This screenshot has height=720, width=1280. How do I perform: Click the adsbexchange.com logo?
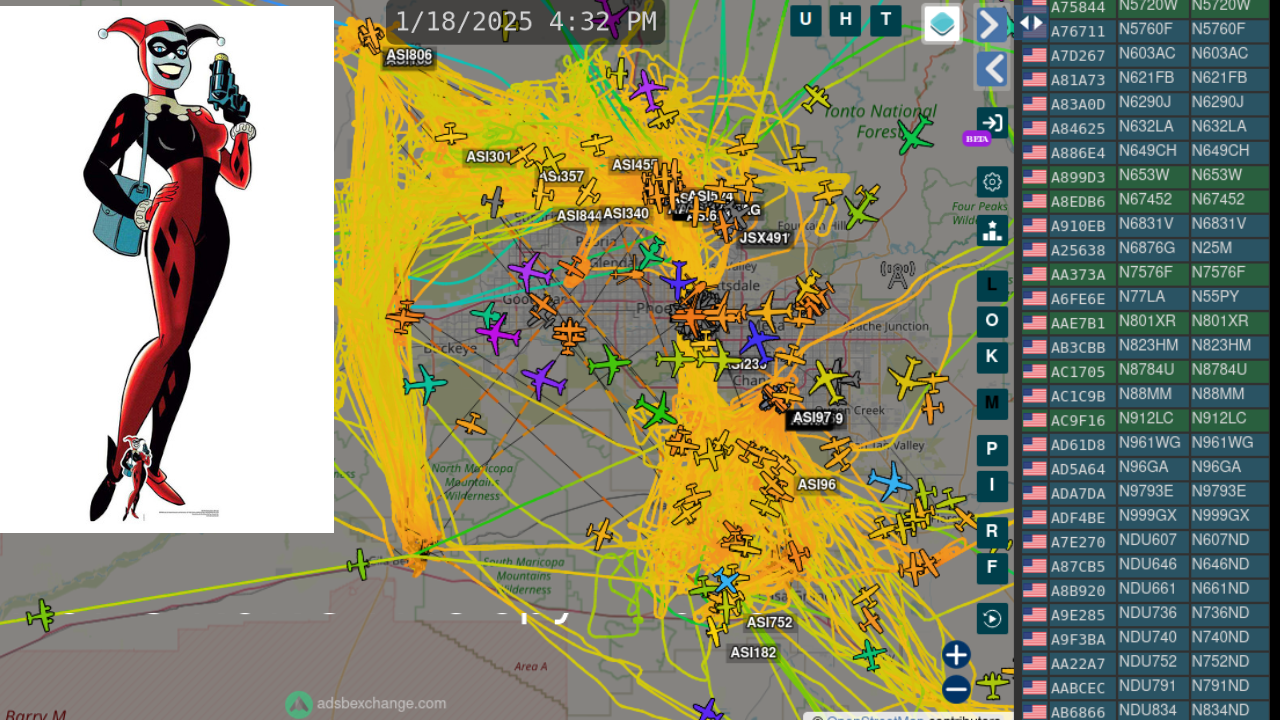click(x=366, y=704)
